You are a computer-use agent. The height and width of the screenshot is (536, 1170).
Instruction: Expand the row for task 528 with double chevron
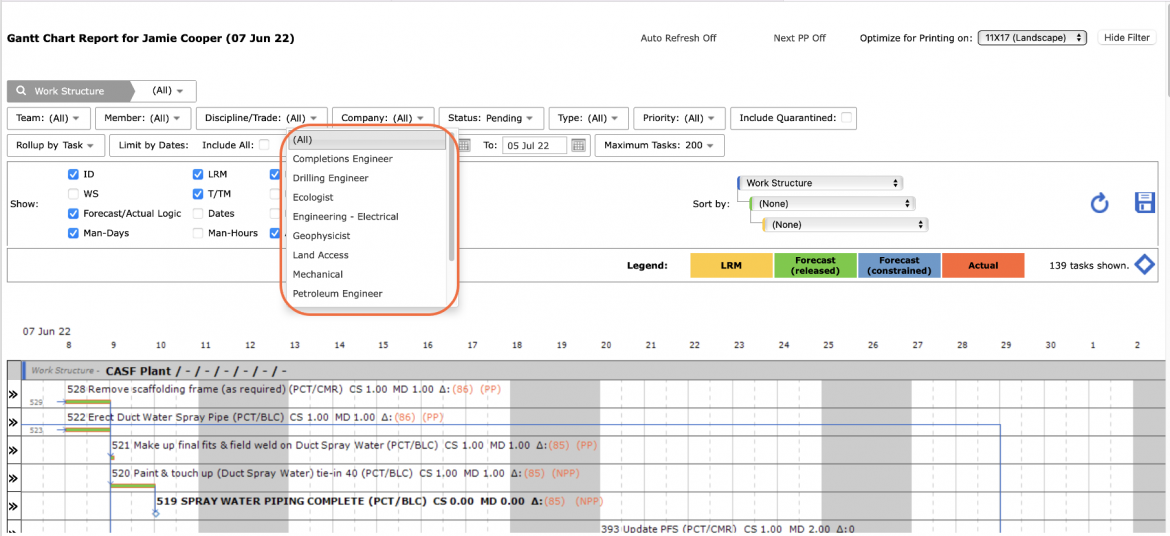tap(13, 393)
